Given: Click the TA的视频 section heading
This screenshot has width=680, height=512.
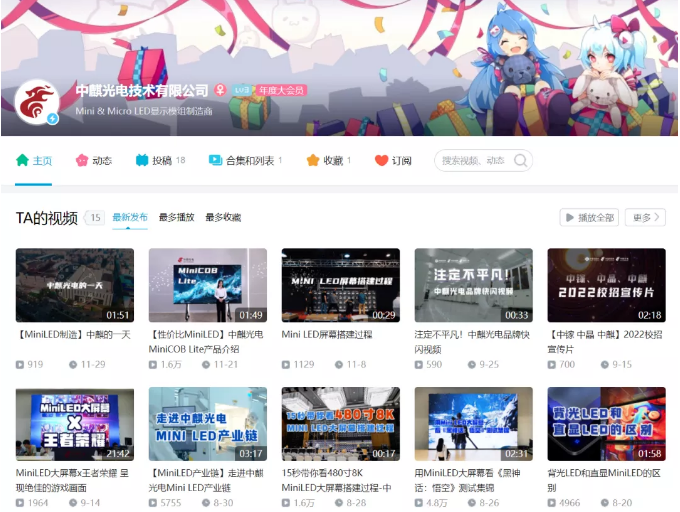Looking at the screenshot, I should point(47,218).
